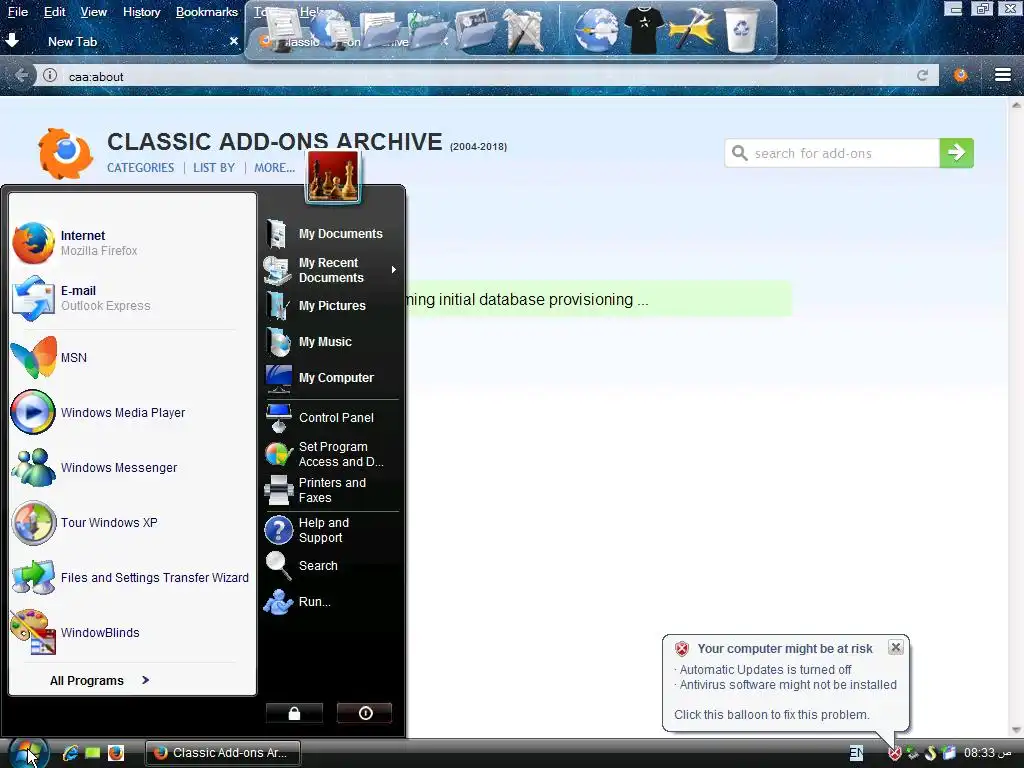Click the globe browser dock icon
The height and width of the screenshot is (768, 1024).
click(596, 30)
